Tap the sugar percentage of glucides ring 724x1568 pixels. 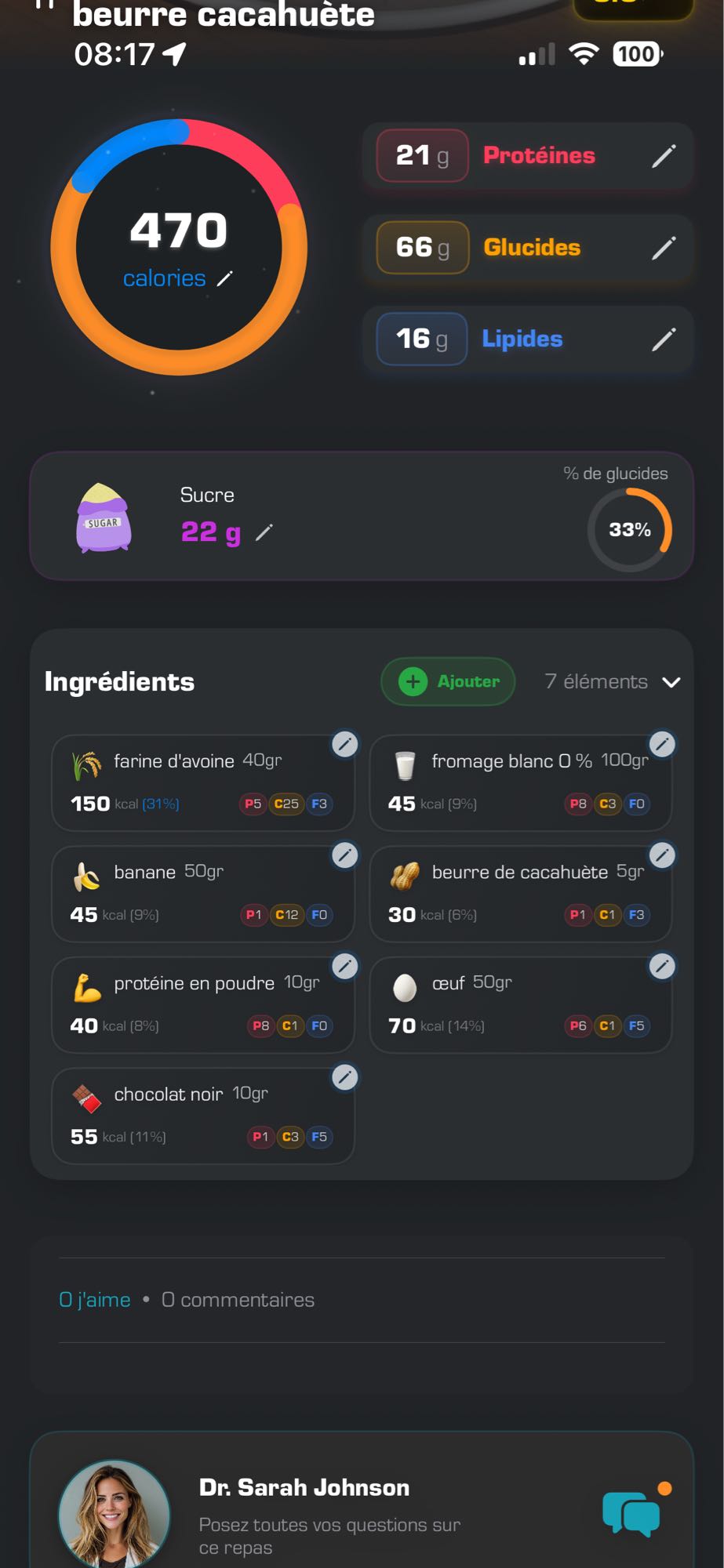pyautogui.click(x=630, y=530)
